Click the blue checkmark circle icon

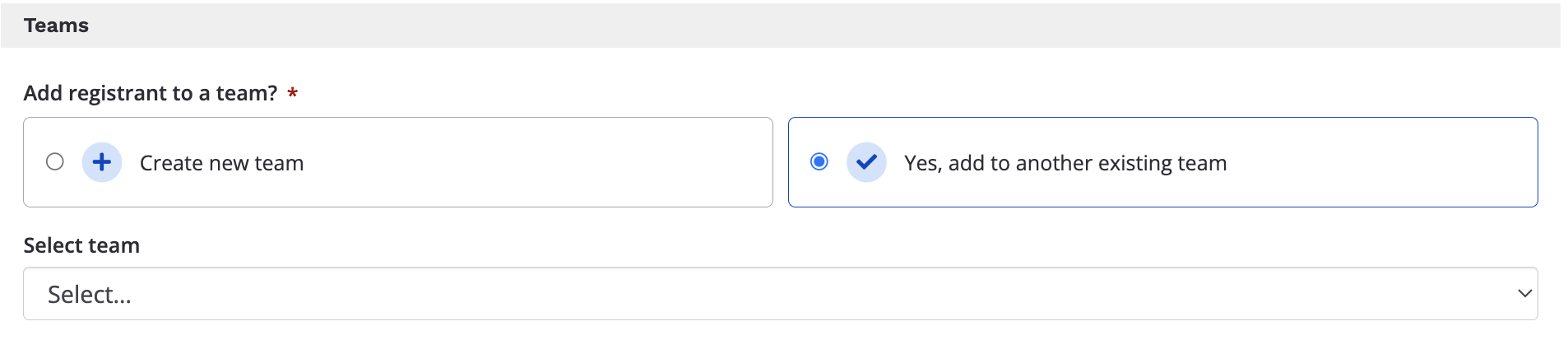coord(866,162)
